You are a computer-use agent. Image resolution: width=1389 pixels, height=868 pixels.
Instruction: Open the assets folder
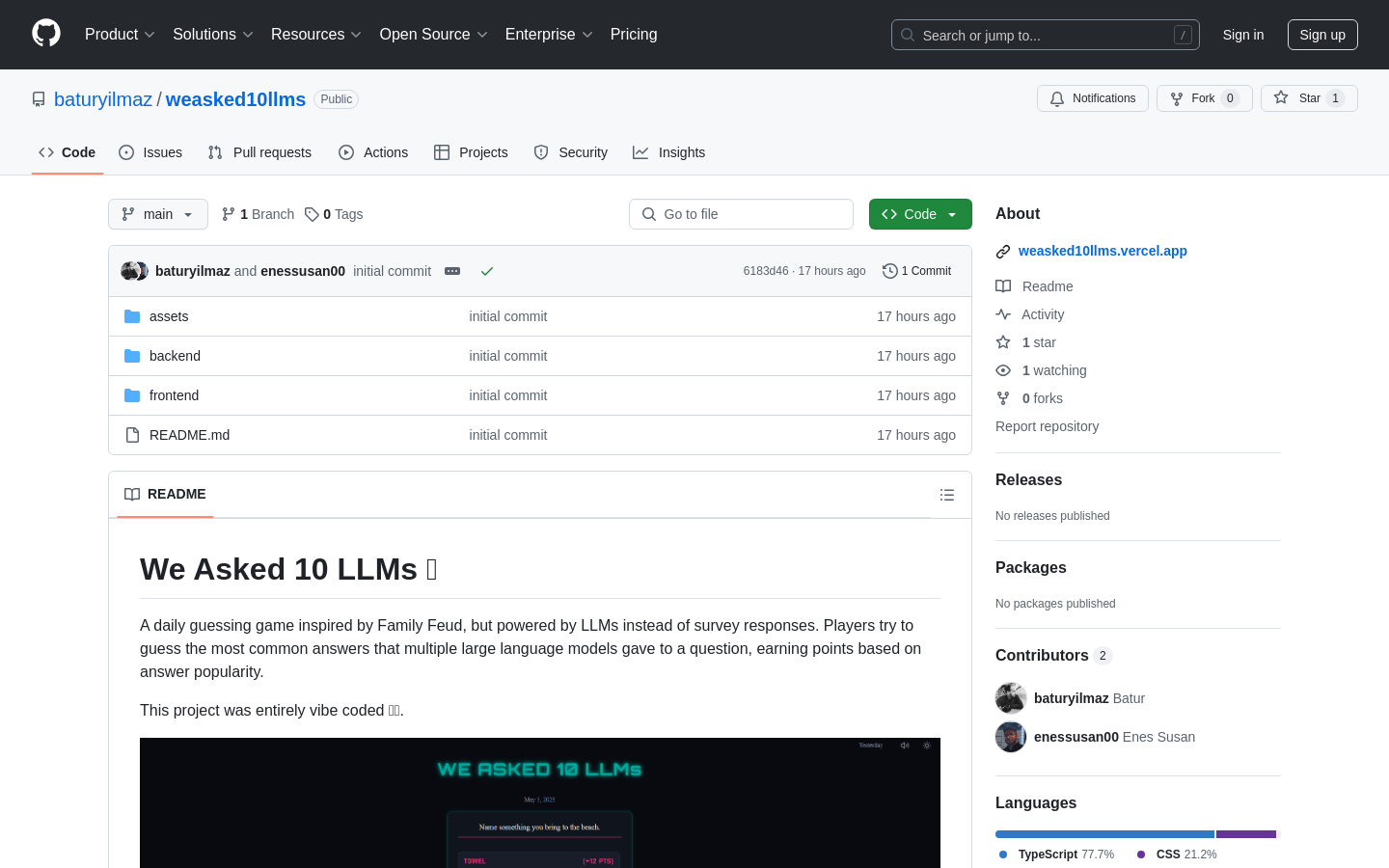coord(169,316)
